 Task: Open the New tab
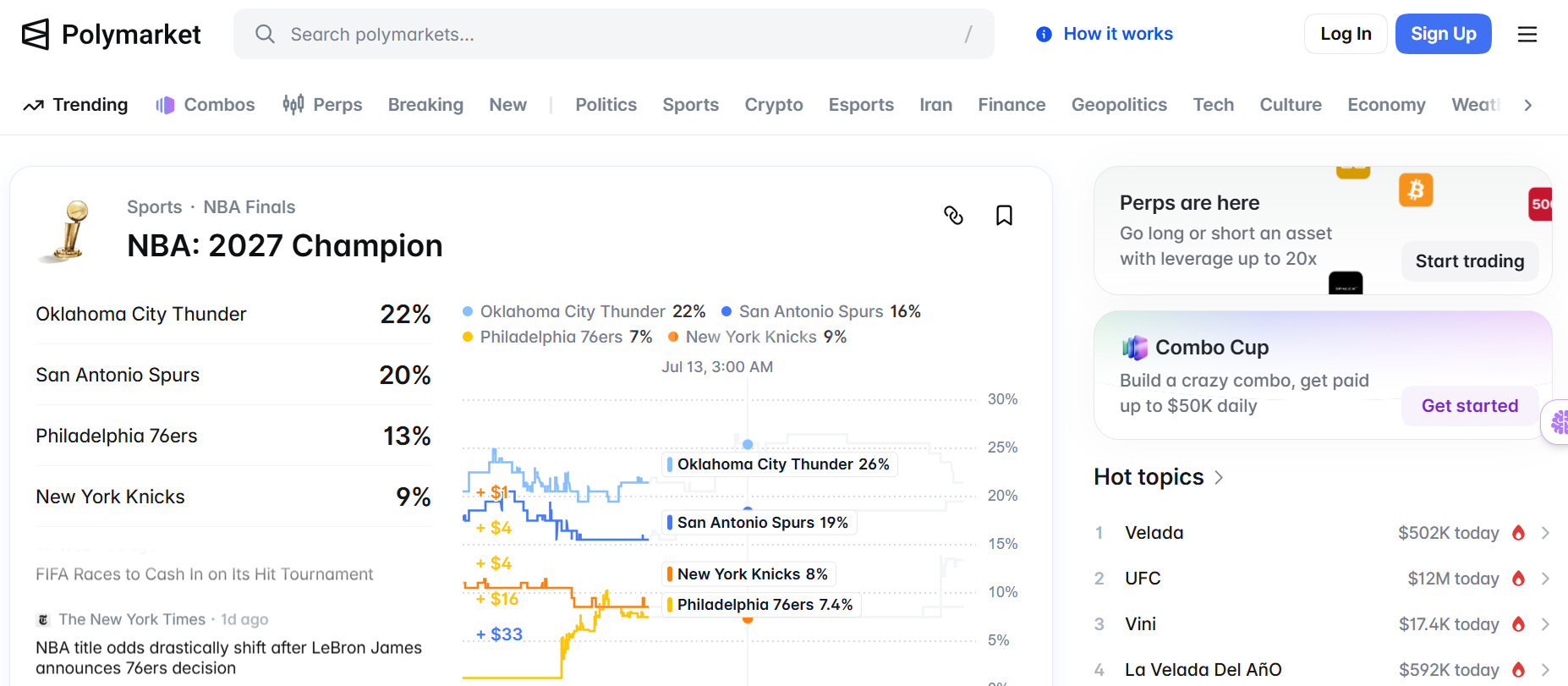(508, 105)
